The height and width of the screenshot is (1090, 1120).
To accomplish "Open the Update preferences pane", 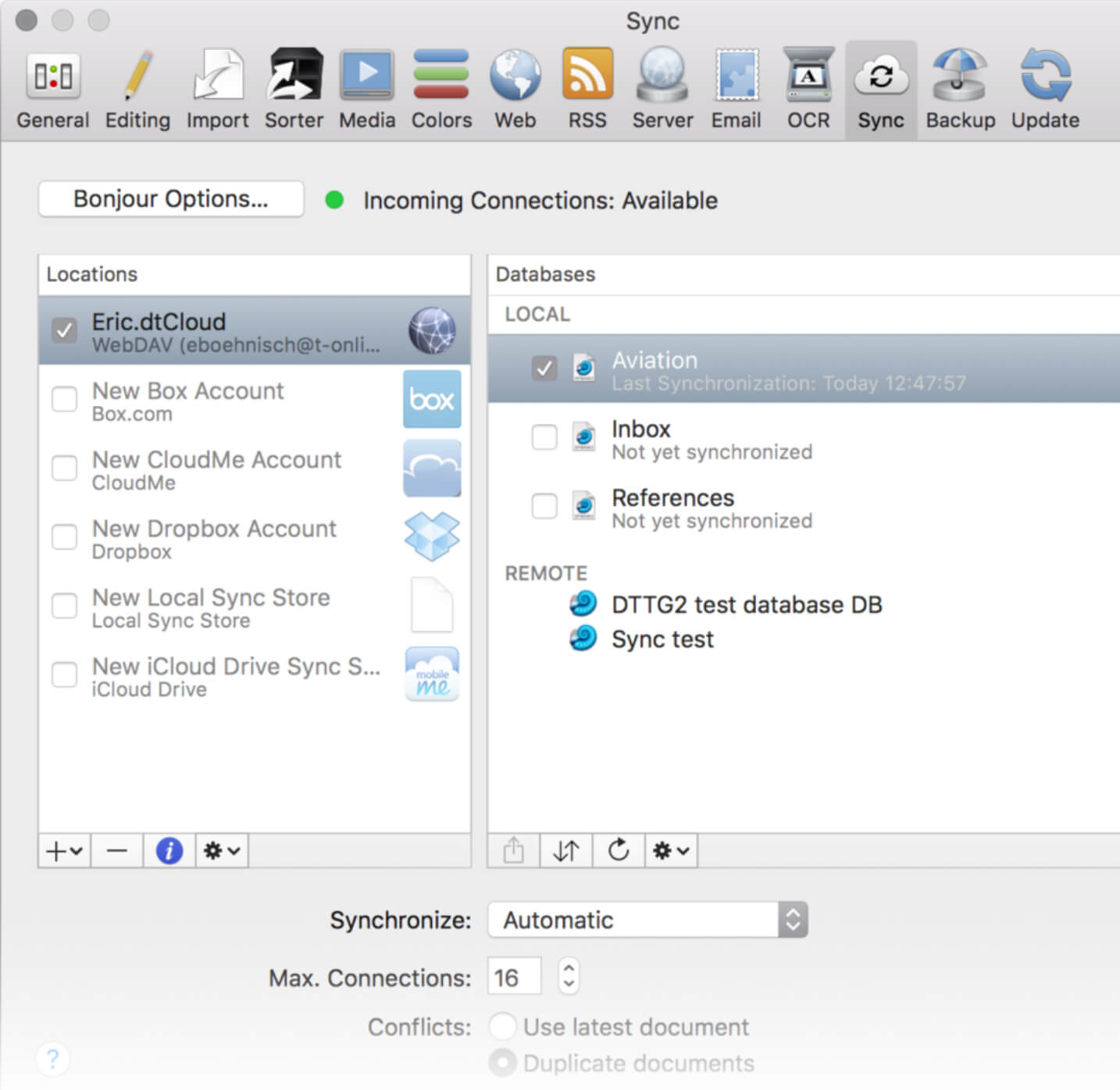I will 1045,90.
